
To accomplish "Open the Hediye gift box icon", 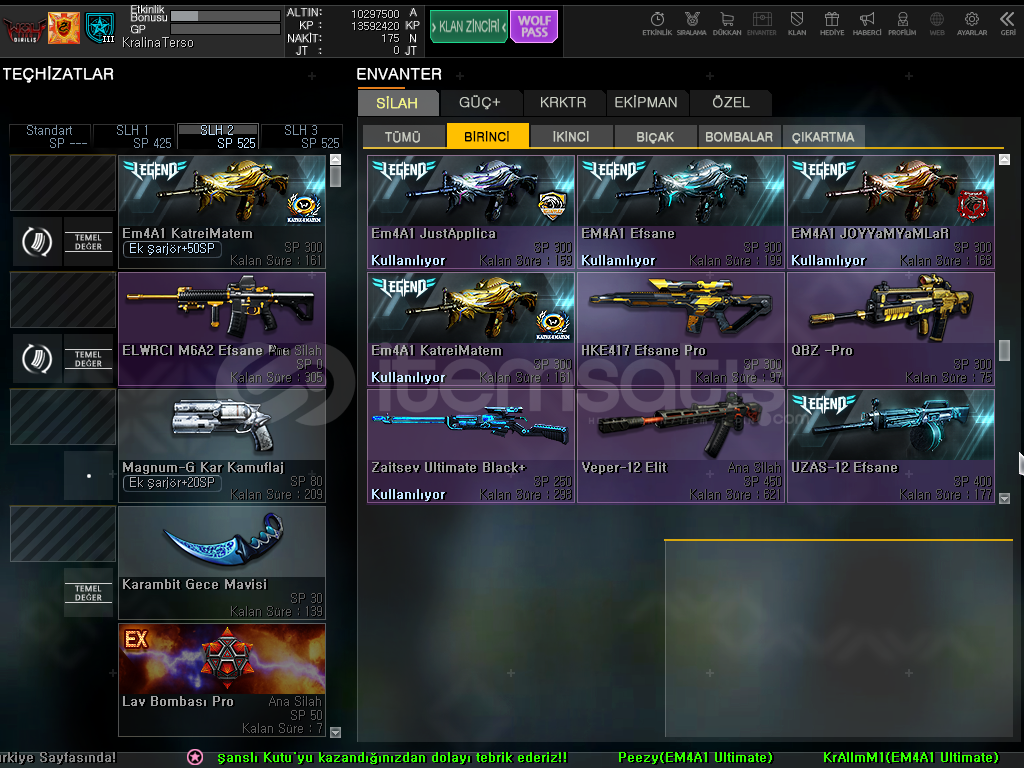I will (832, 24).
